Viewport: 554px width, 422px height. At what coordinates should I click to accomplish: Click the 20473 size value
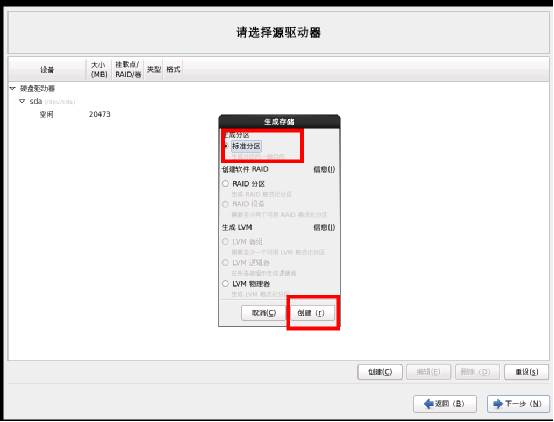click(100, 115)
